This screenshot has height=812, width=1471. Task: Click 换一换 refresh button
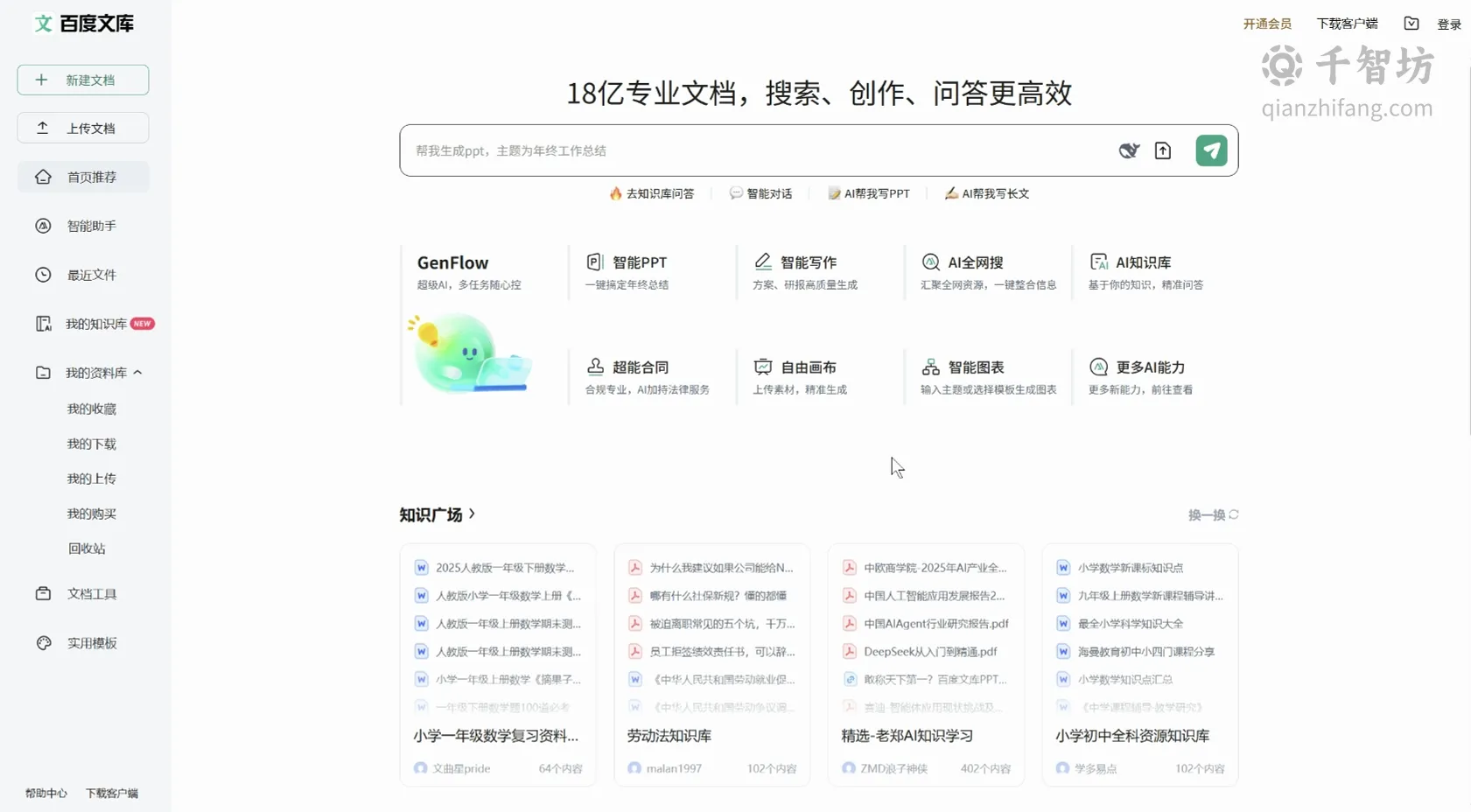pos(1213,515)
